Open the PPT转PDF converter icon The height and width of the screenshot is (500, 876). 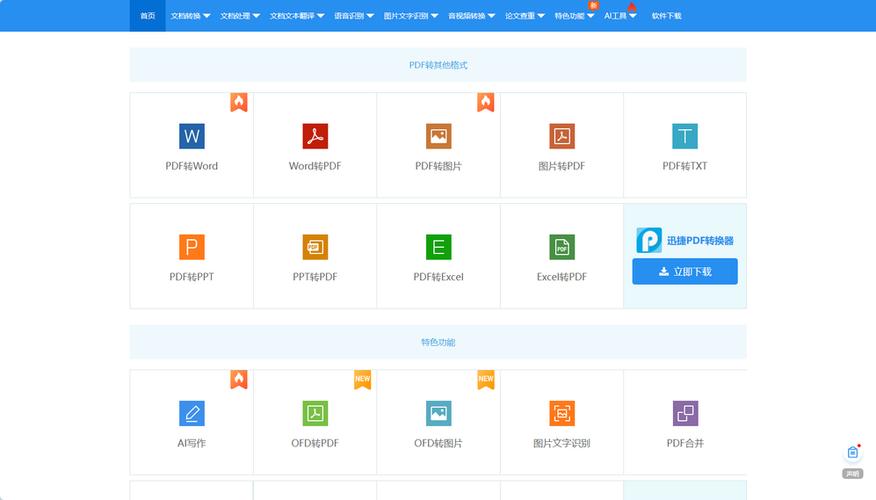point(315,247)
